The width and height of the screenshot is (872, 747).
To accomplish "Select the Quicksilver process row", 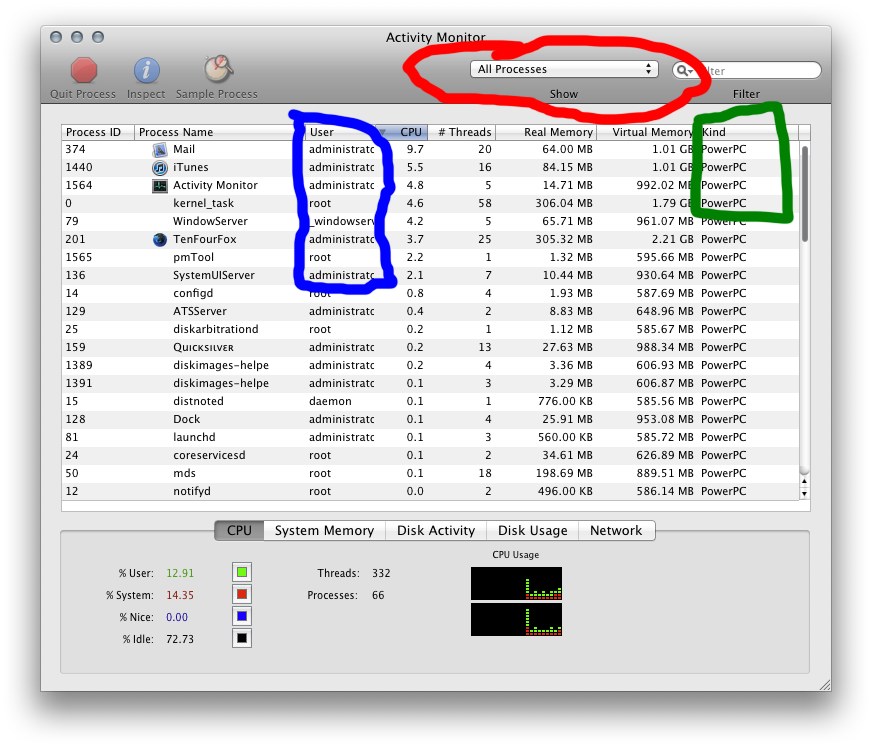I will point(430,347).
